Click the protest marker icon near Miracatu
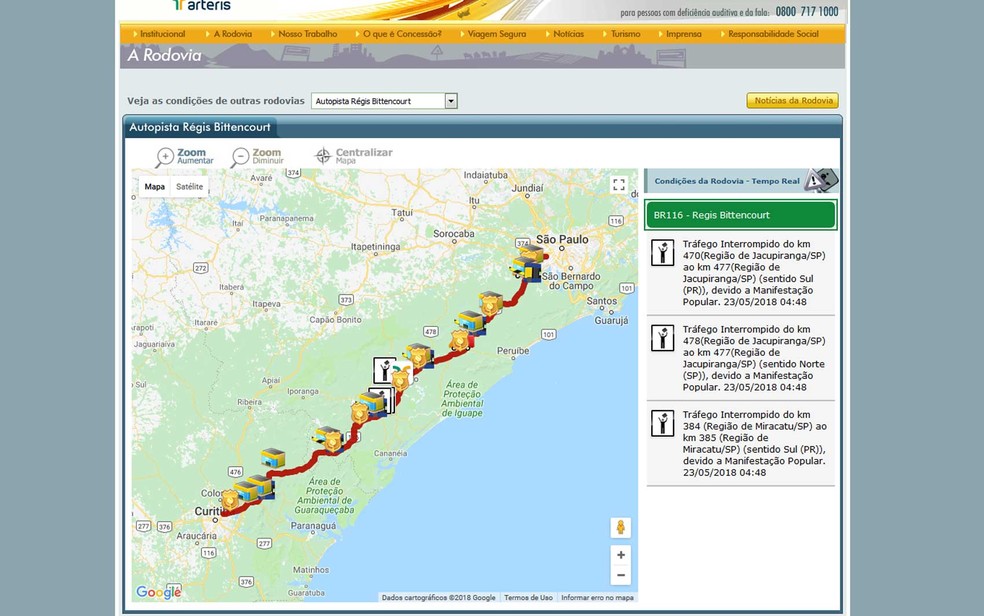984x616 pixels. [385, 369]
